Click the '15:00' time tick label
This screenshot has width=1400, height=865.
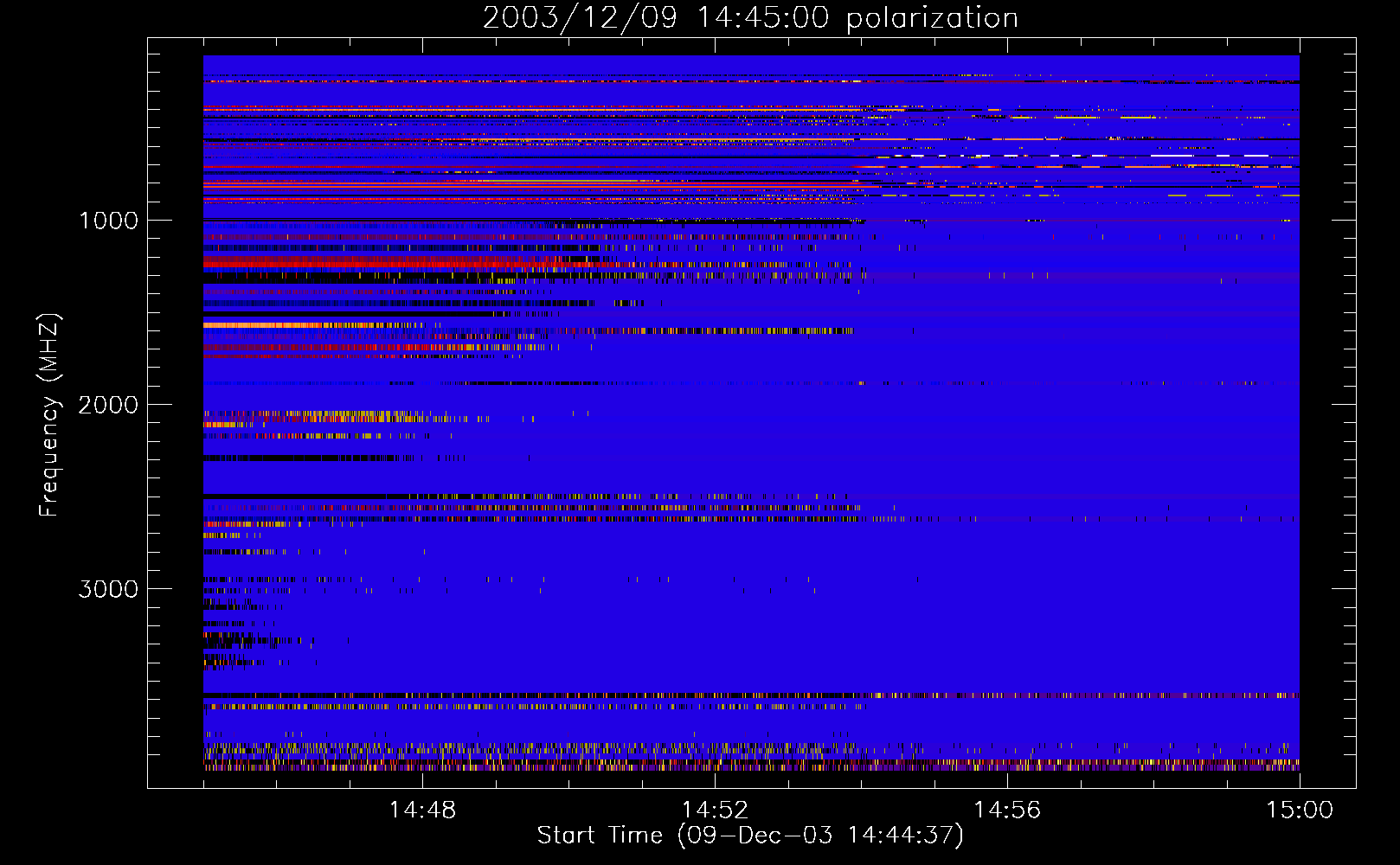[x=1300, y=811]
